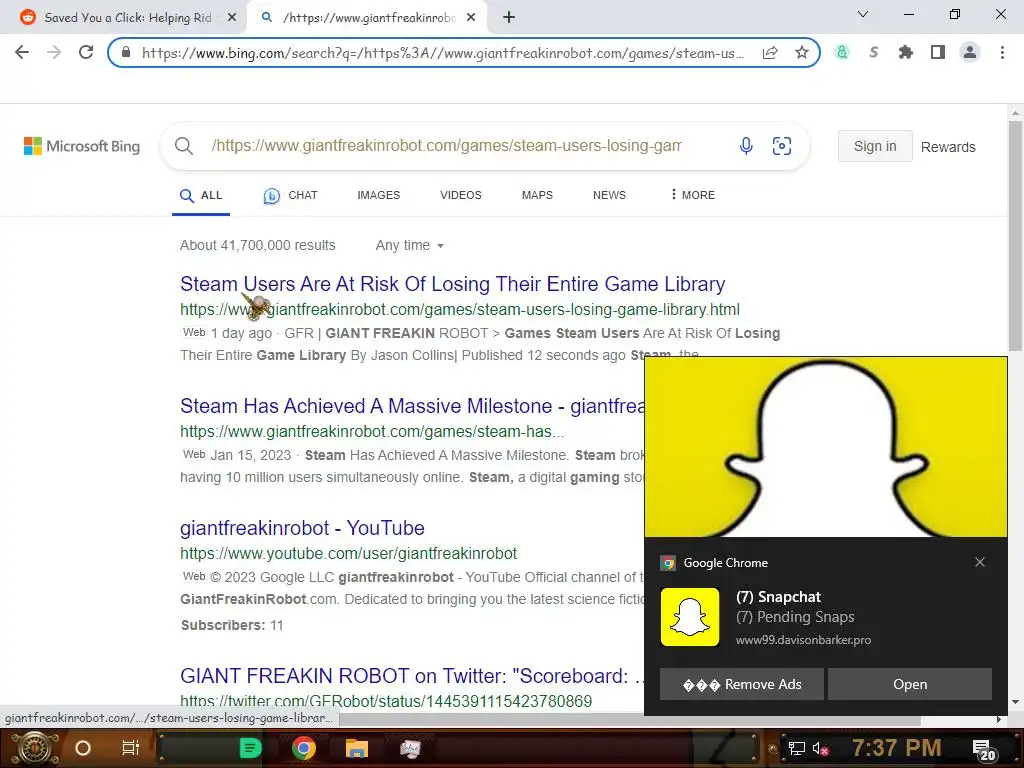Click the Bing search magnifier icon
Viewport: 1024px width, 768px height.
click(x=184, y=146)
